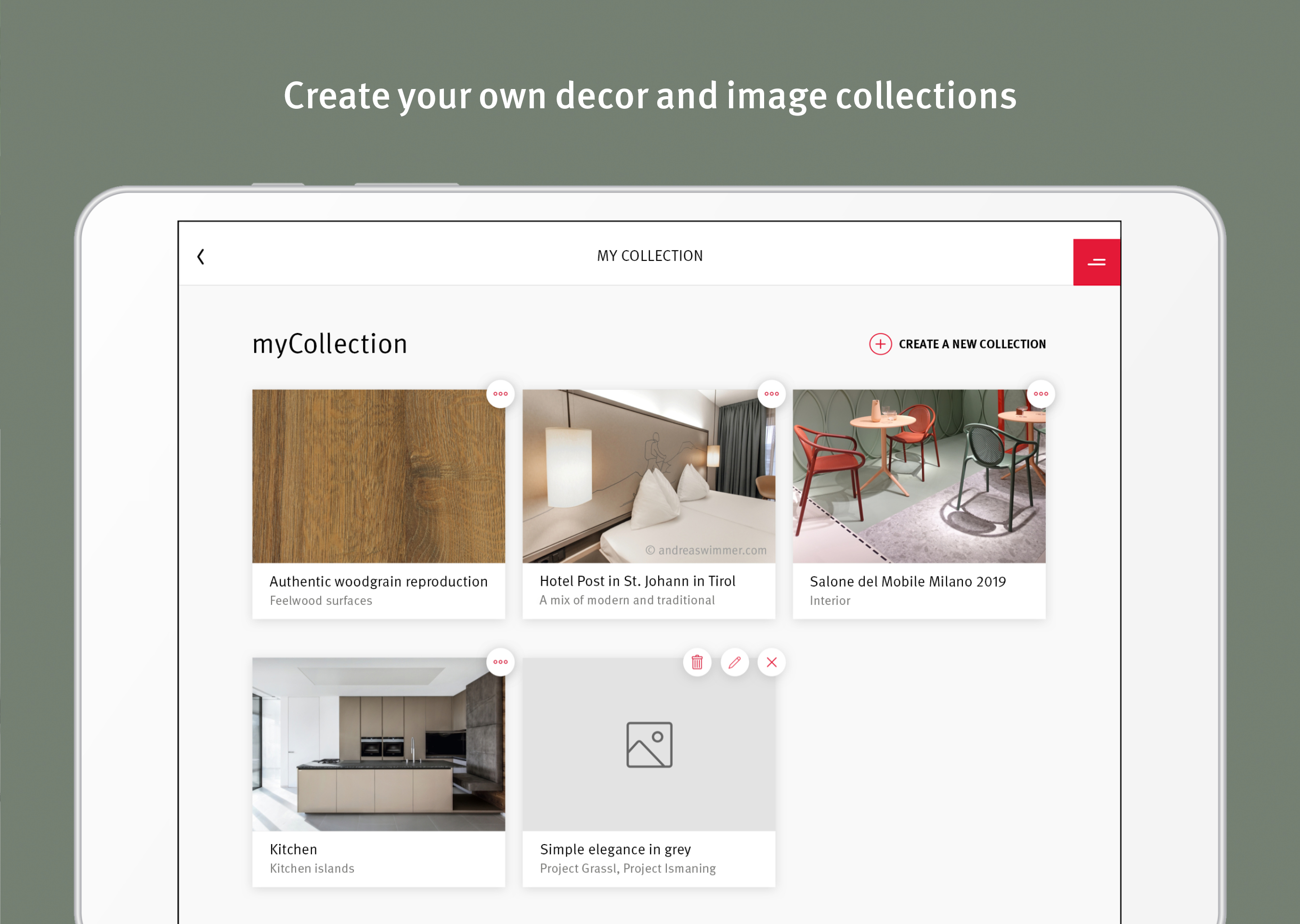This screenshot has height=924, width=1300.
Task: Select the Kitchen card title
Action: [293, 849]
